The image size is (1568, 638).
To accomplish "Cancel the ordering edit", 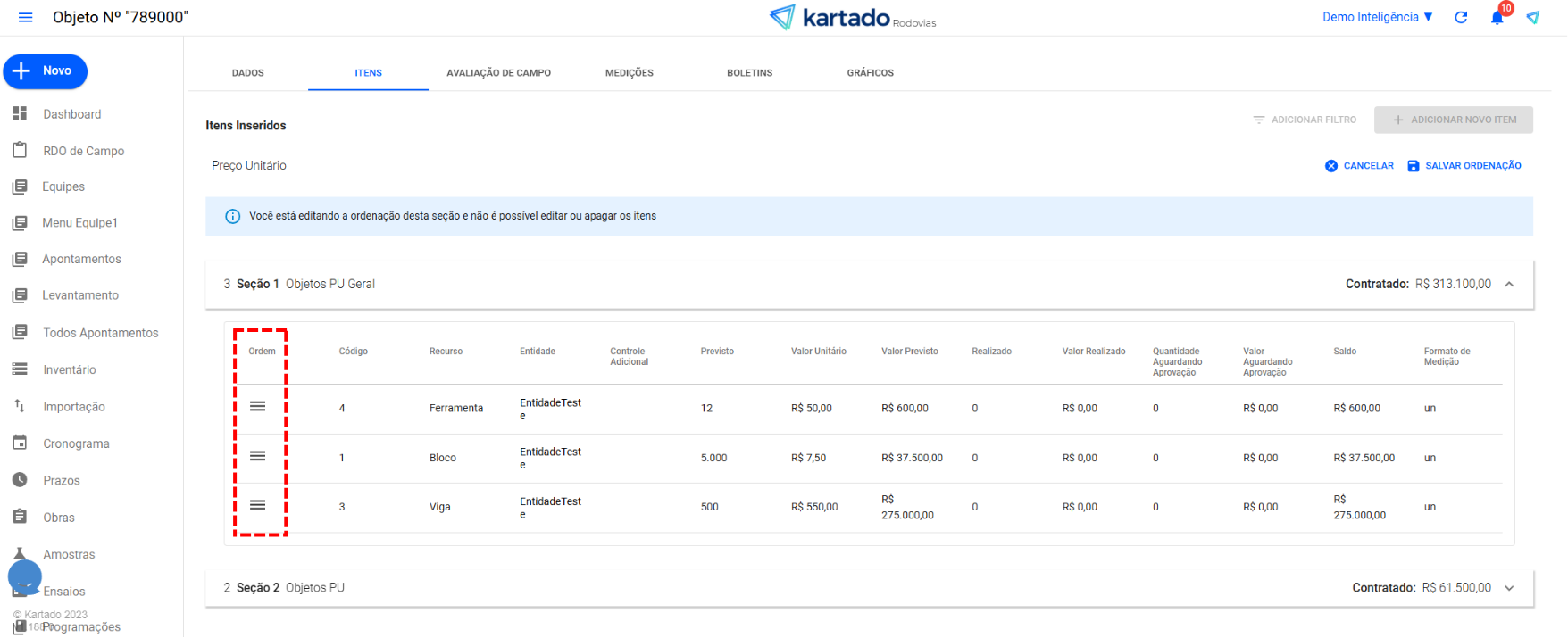I will click(1359, 166).
